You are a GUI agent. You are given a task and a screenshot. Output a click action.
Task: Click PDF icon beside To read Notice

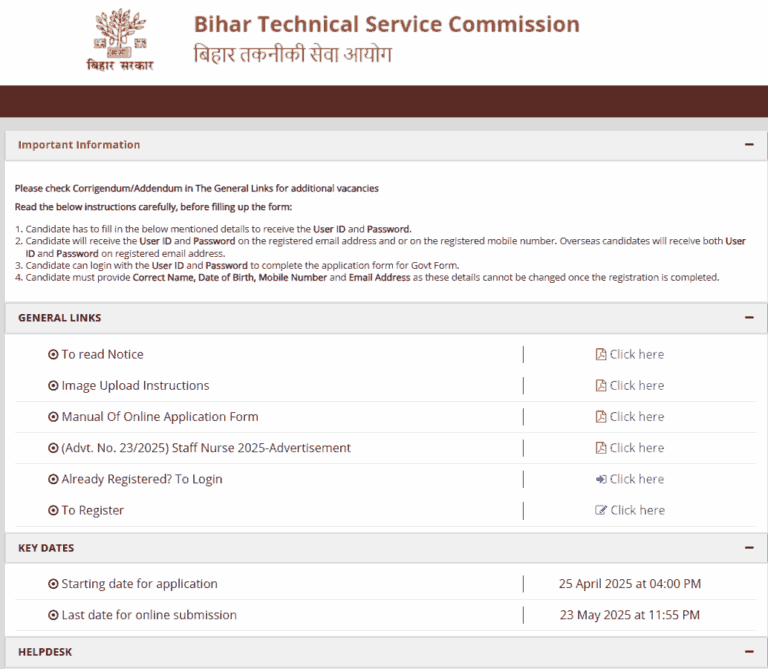point(601,355)
